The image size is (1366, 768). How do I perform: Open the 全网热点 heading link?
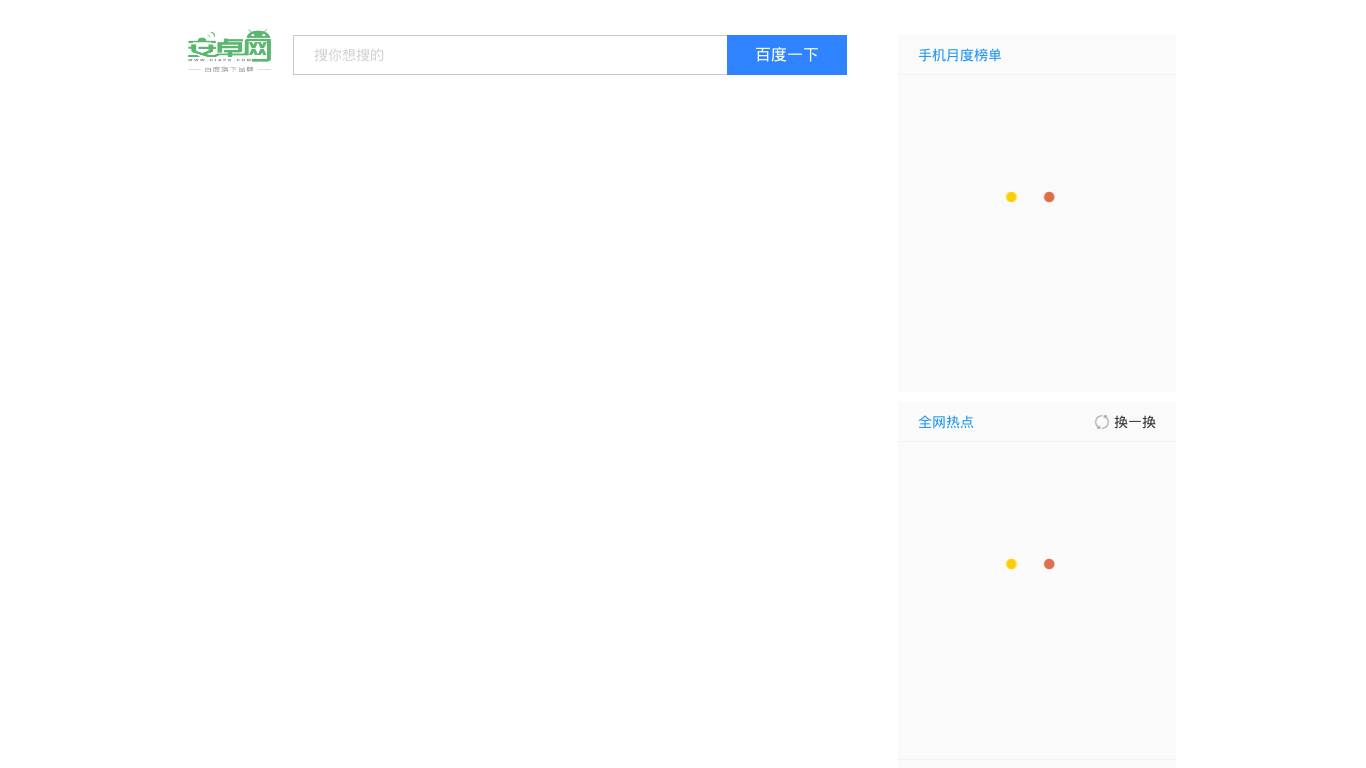[945, 422]
